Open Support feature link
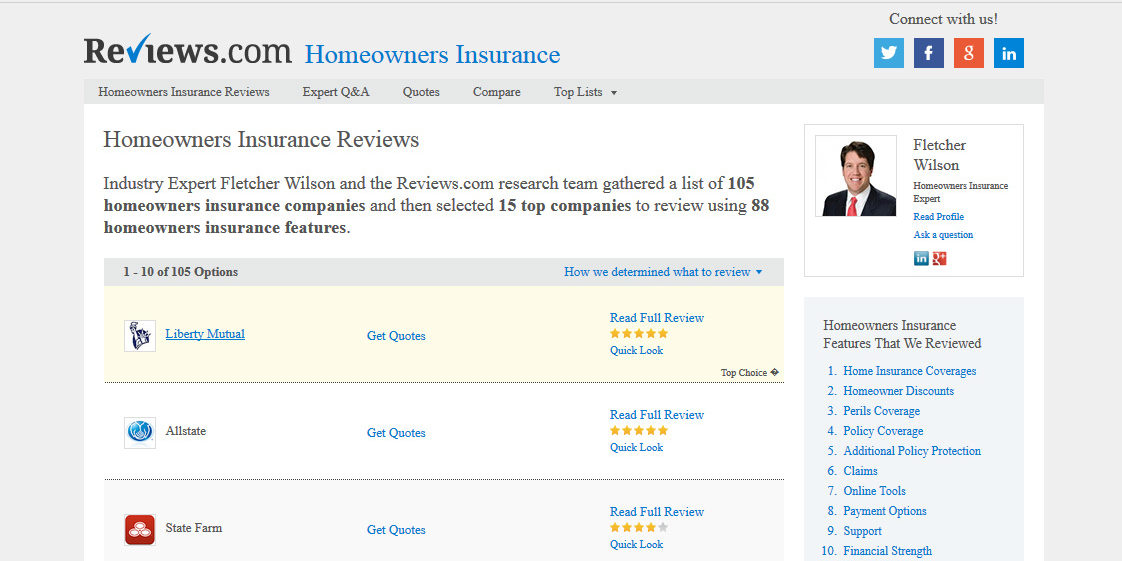This screenshot has height=561, width=1122. (x=862, y=531)
